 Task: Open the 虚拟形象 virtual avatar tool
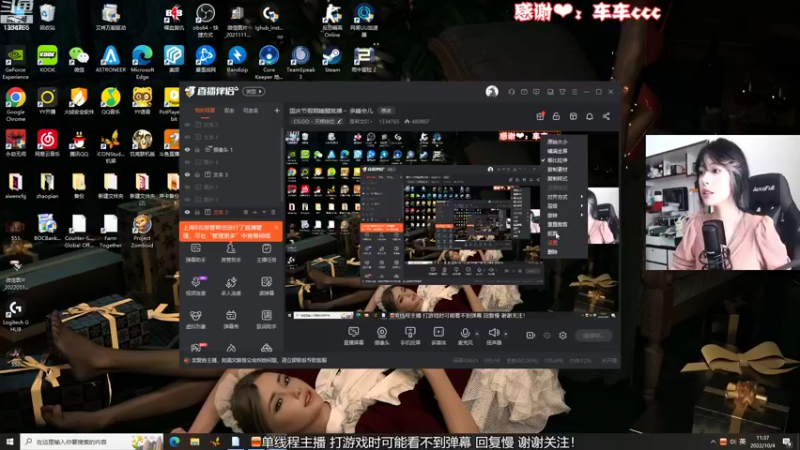tap(195, 319)
